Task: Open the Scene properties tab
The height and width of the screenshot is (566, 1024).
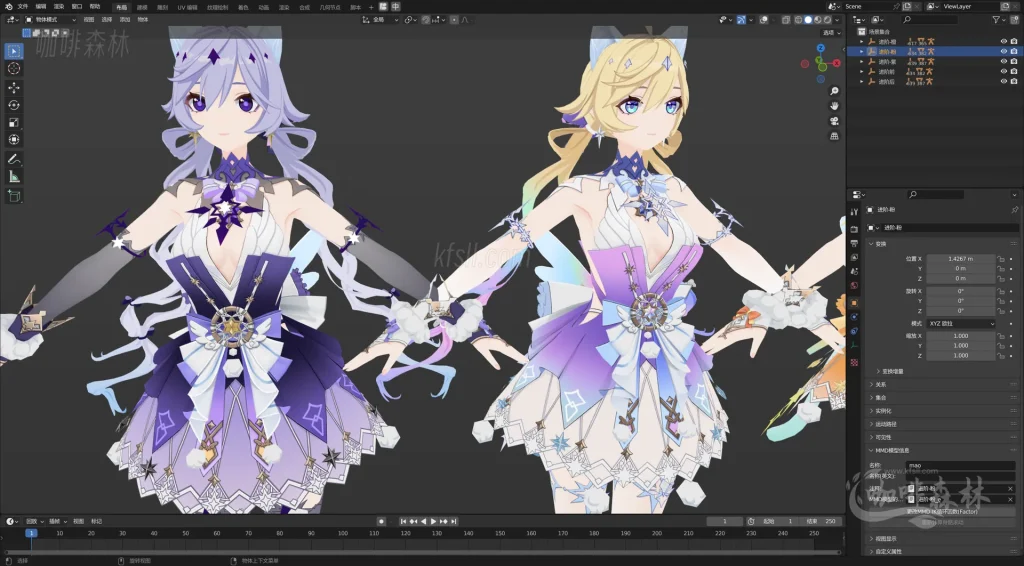Action: tap(854, 271)
